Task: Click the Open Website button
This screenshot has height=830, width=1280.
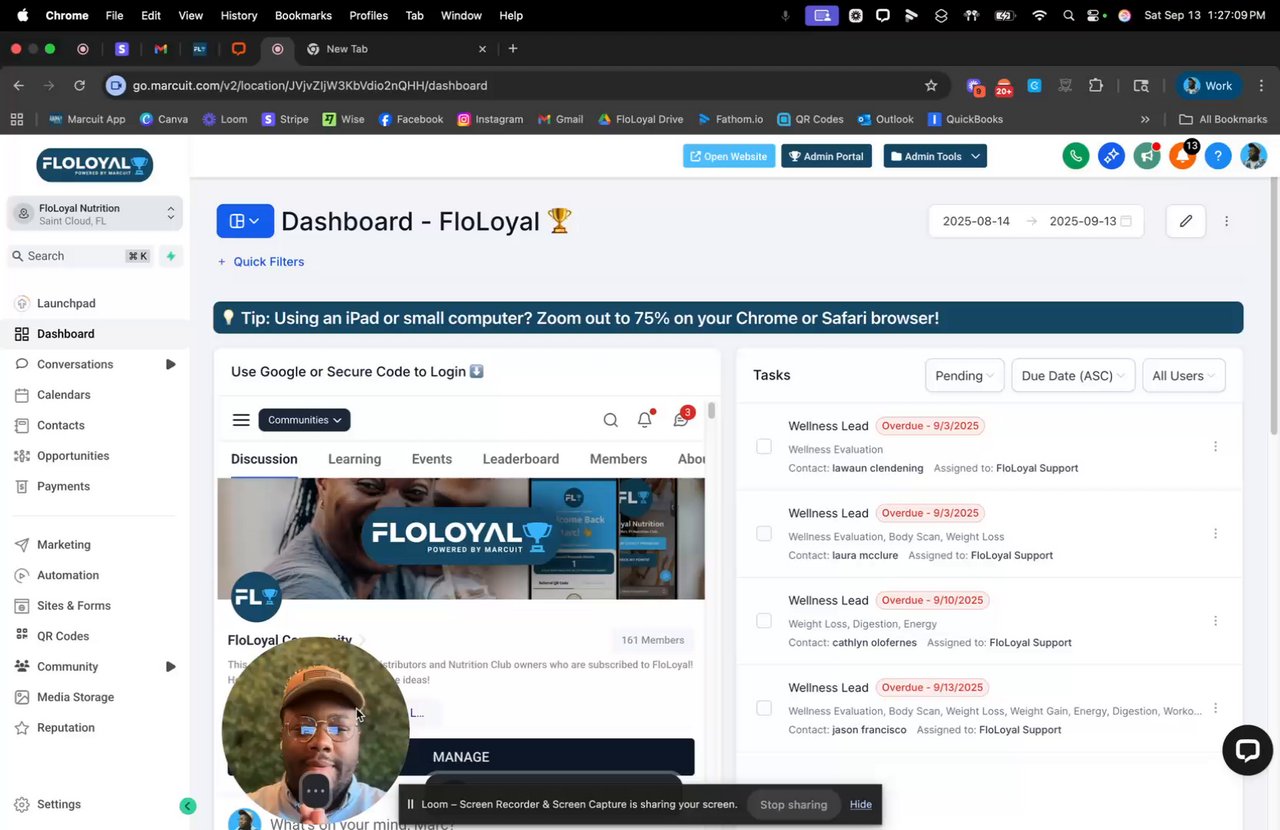Action: [729, 156]
